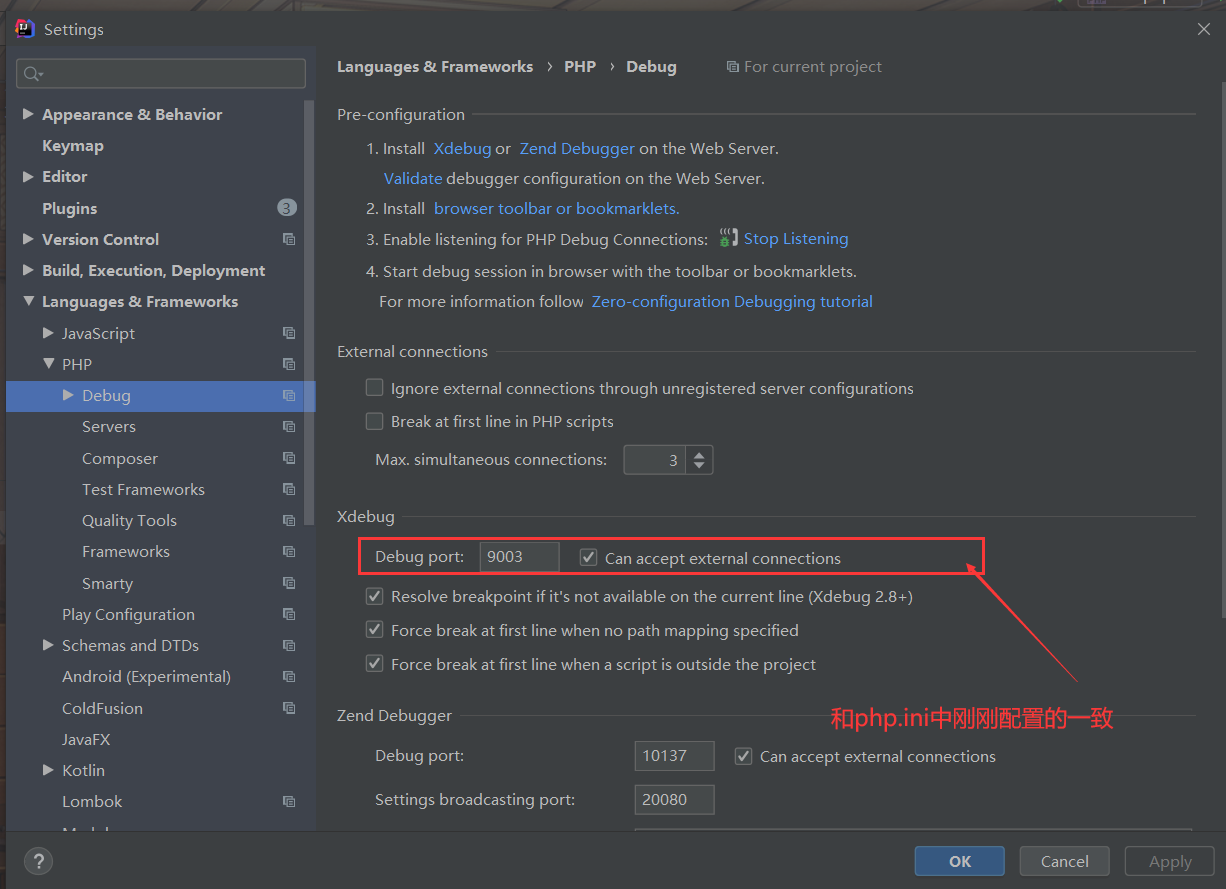Click project-level icon beside Test Frameworks

(x=289, y=489)
